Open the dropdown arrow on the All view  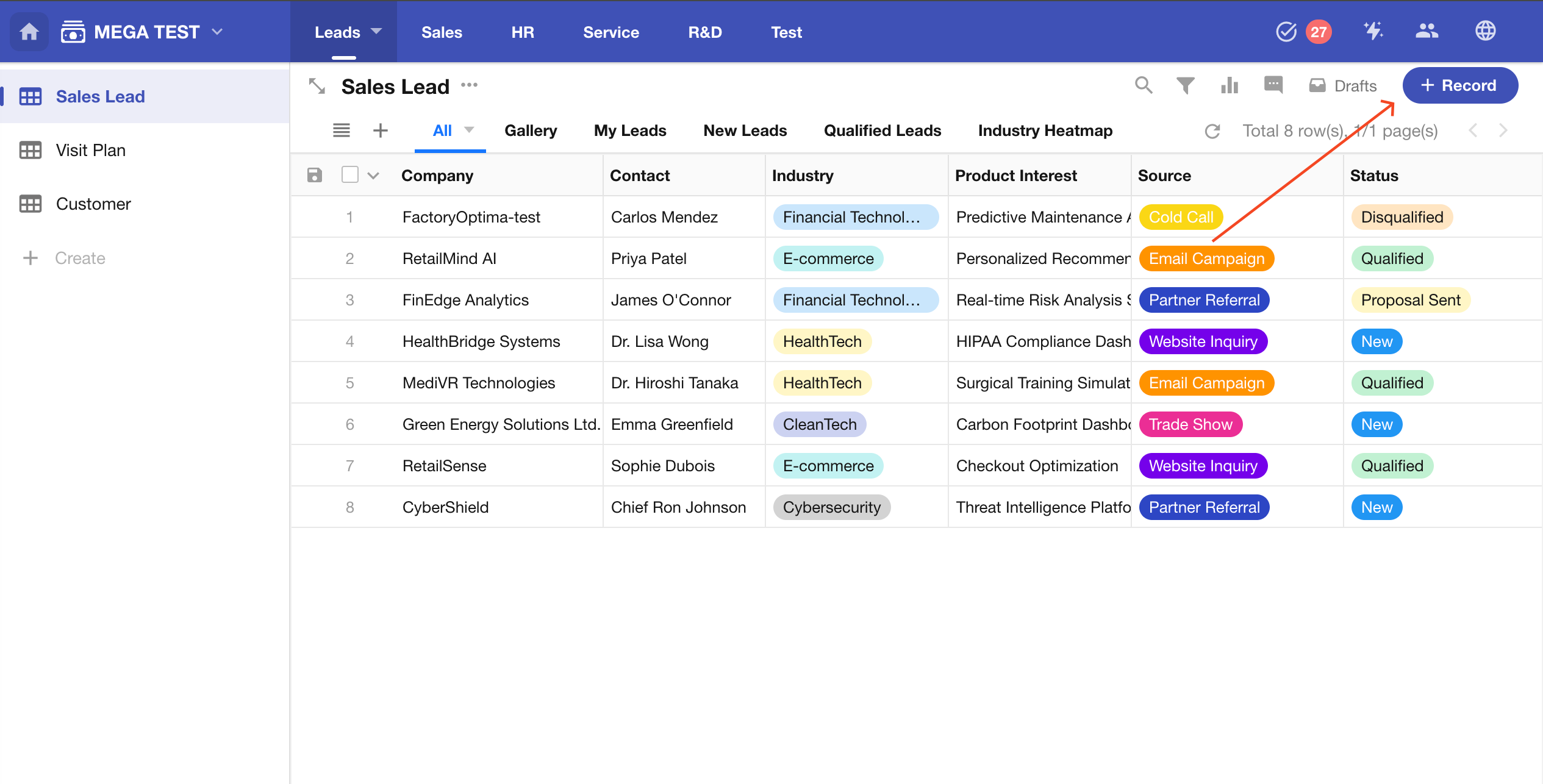[469, 130]
